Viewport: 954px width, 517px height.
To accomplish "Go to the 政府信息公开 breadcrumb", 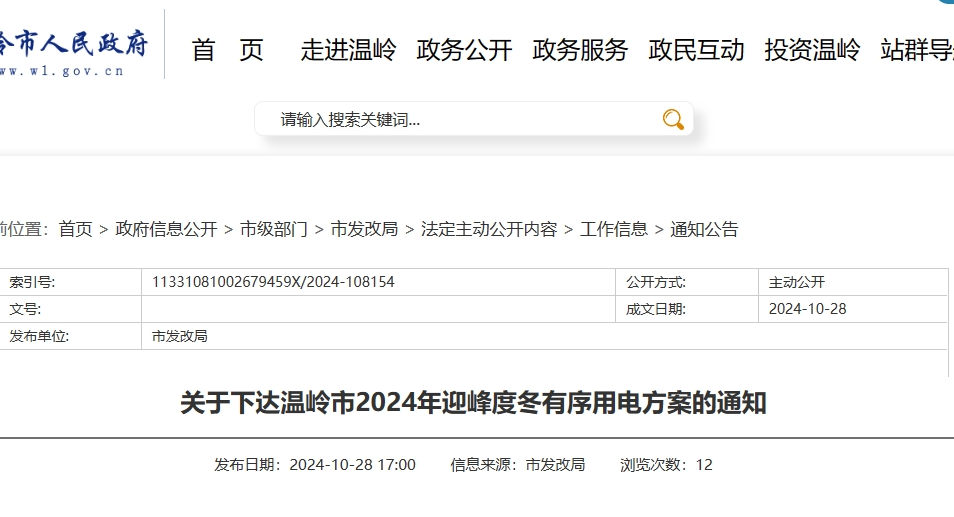I will click(166, 229).
